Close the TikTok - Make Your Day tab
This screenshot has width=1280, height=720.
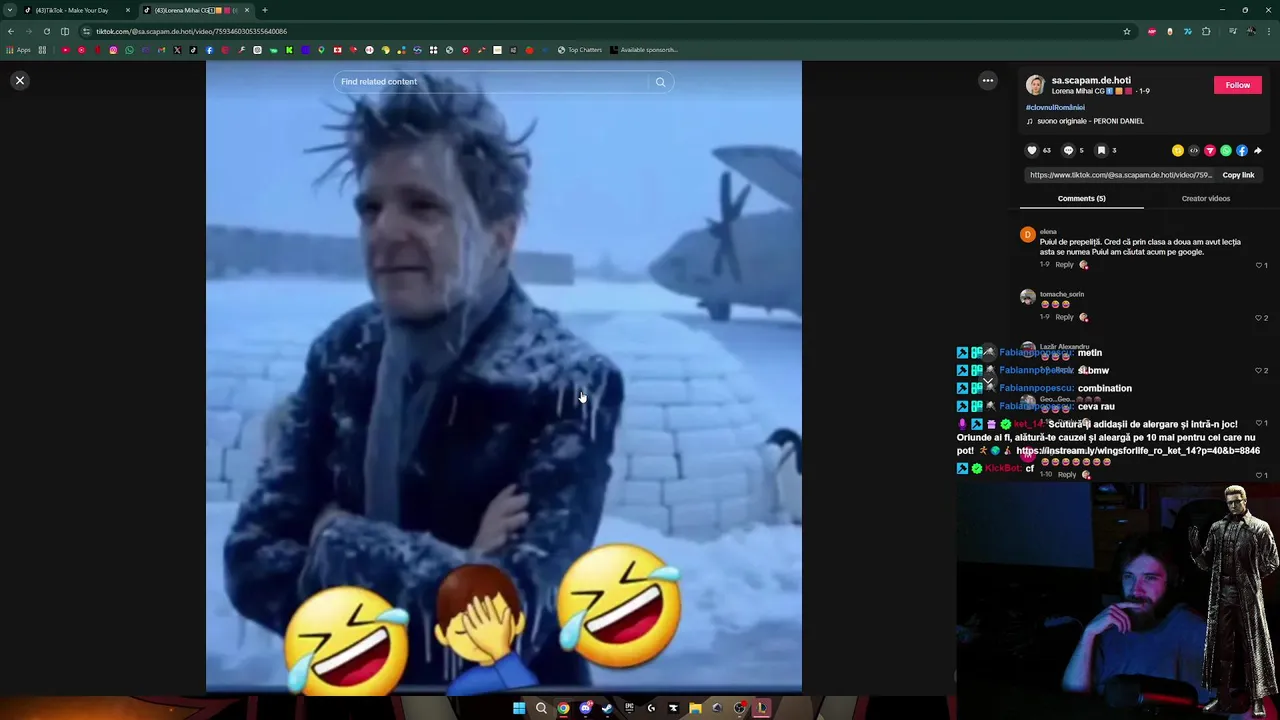[128, 10]
